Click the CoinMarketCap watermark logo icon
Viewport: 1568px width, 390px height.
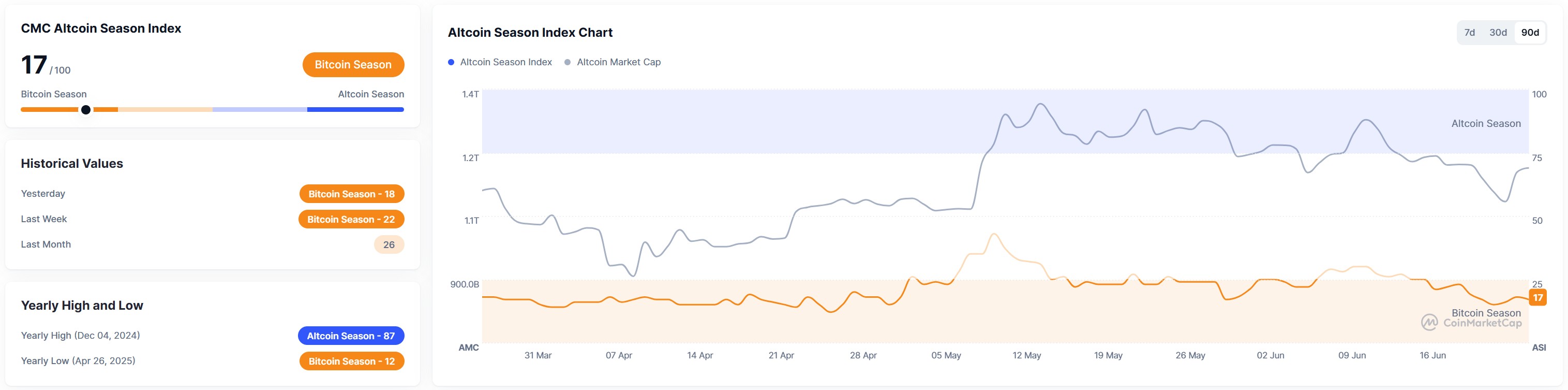coord(1429,322)
